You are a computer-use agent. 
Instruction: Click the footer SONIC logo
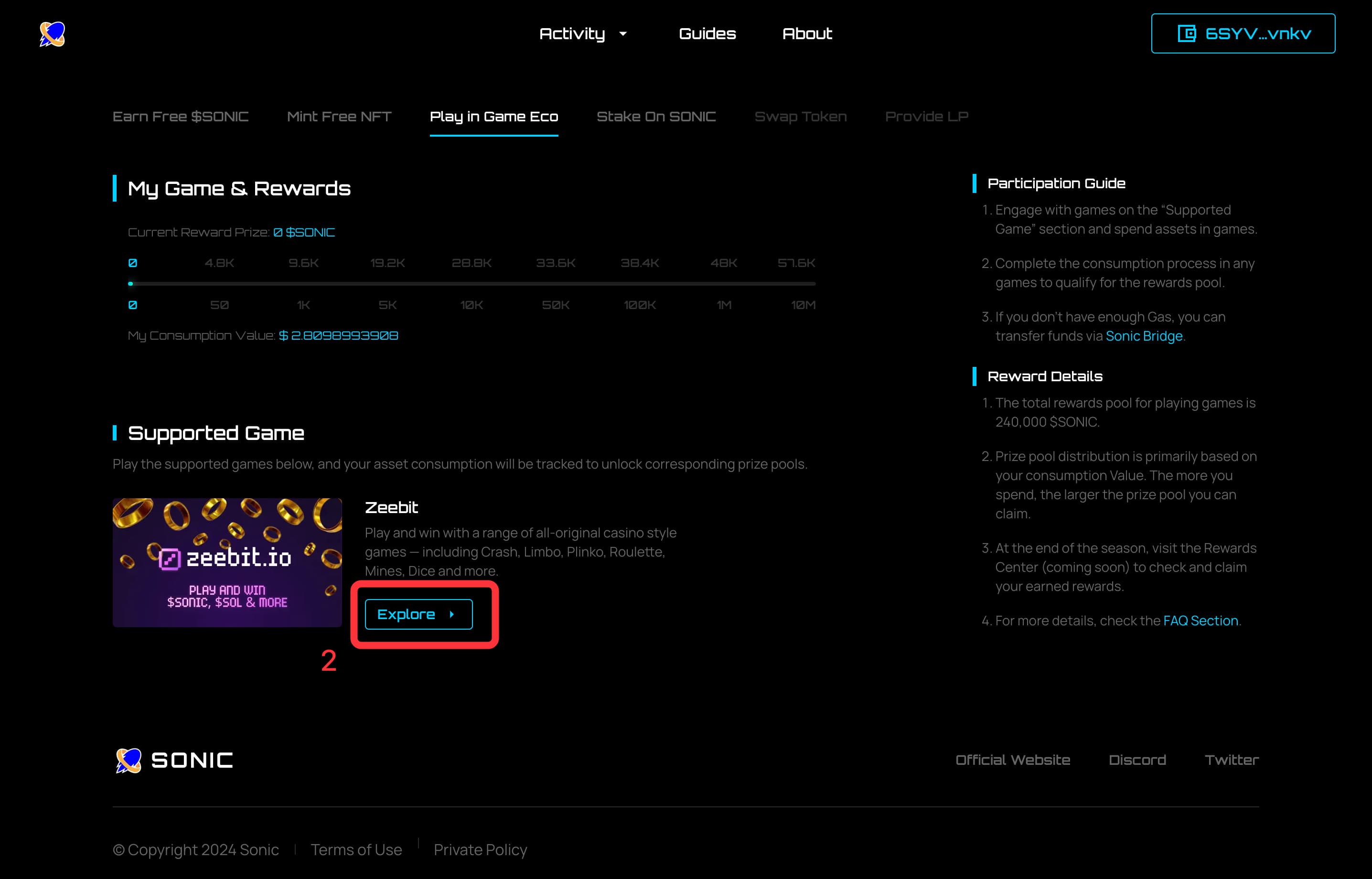pyautogui.click(x=174, y=760)
